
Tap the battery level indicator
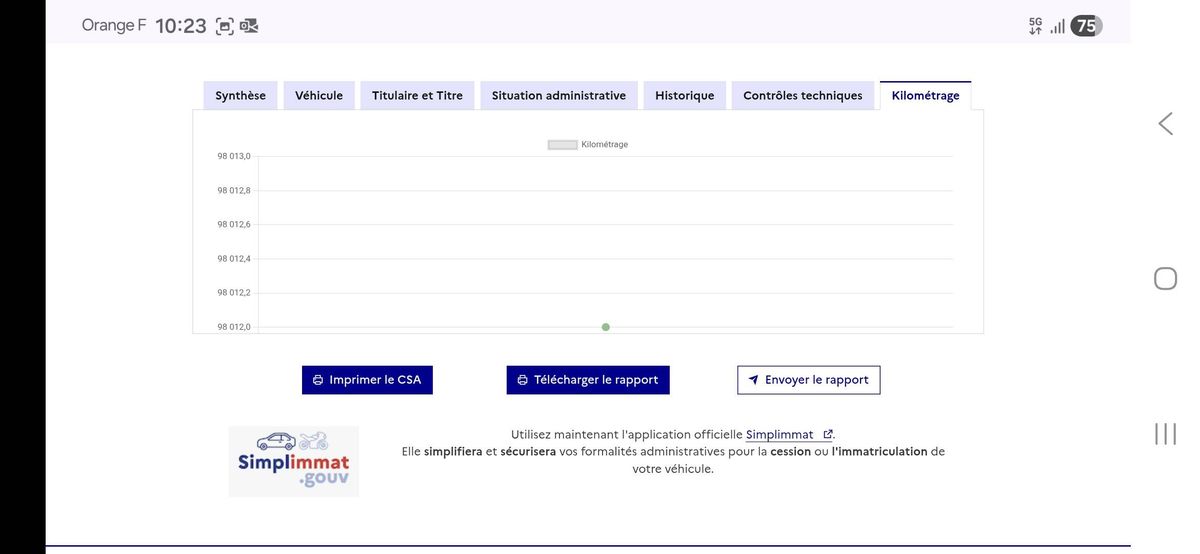coord(1086,26)
